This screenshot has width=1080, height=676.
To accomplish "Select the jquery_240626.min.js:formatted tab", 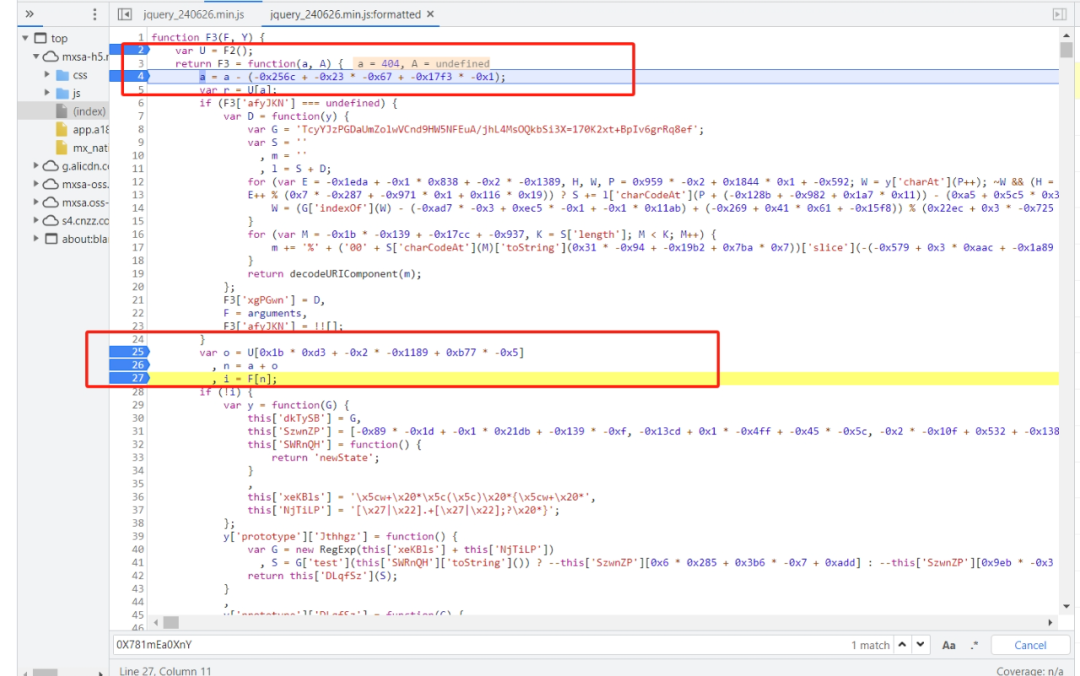I will (x=345, y=14).
